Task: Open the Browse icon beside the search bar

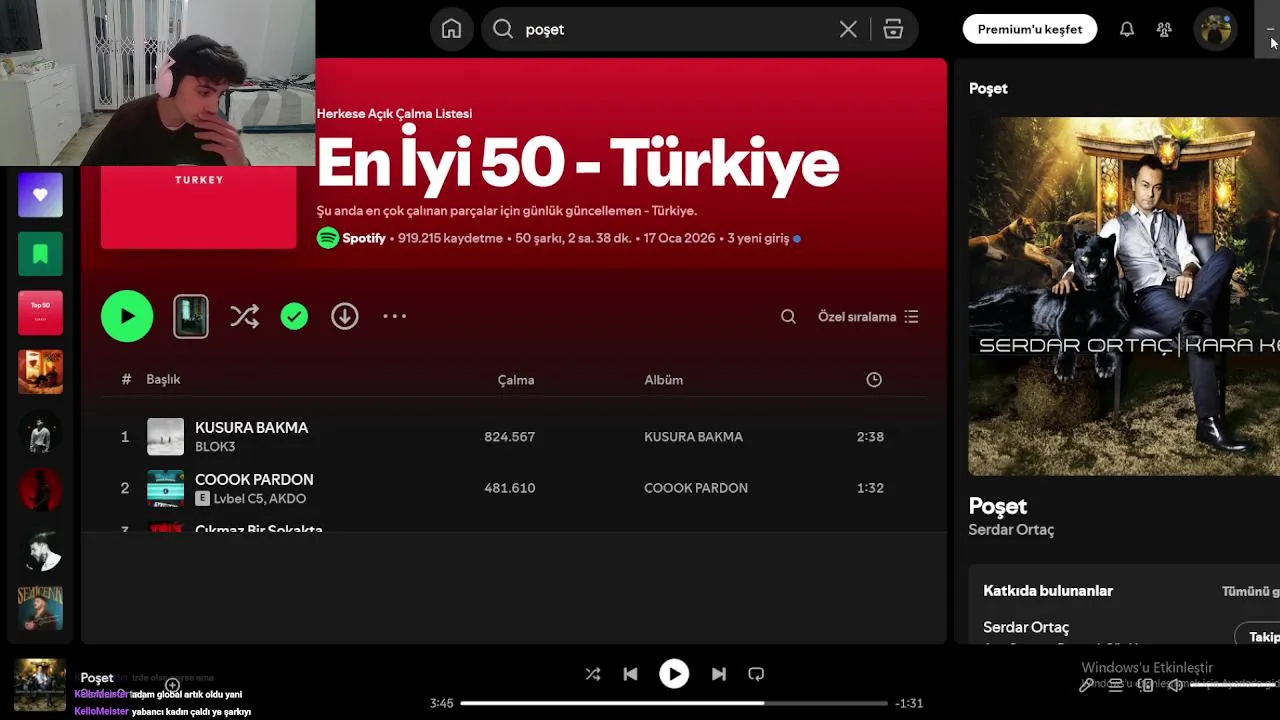Action: pos(893,29)
